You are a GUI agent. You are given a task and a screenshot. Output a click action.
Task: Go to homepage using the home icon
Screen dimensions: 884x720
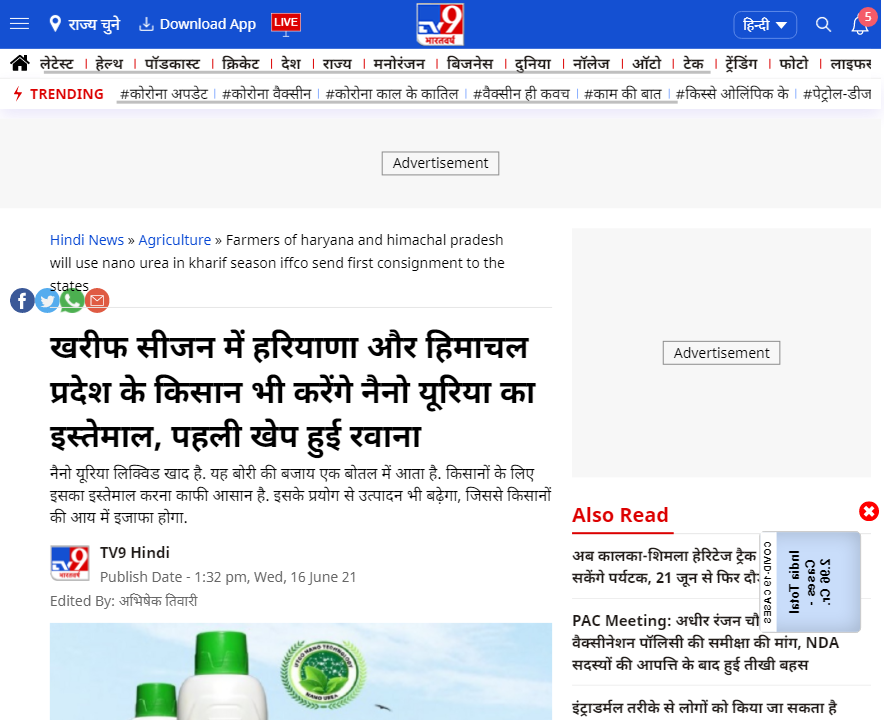point(18,62)
